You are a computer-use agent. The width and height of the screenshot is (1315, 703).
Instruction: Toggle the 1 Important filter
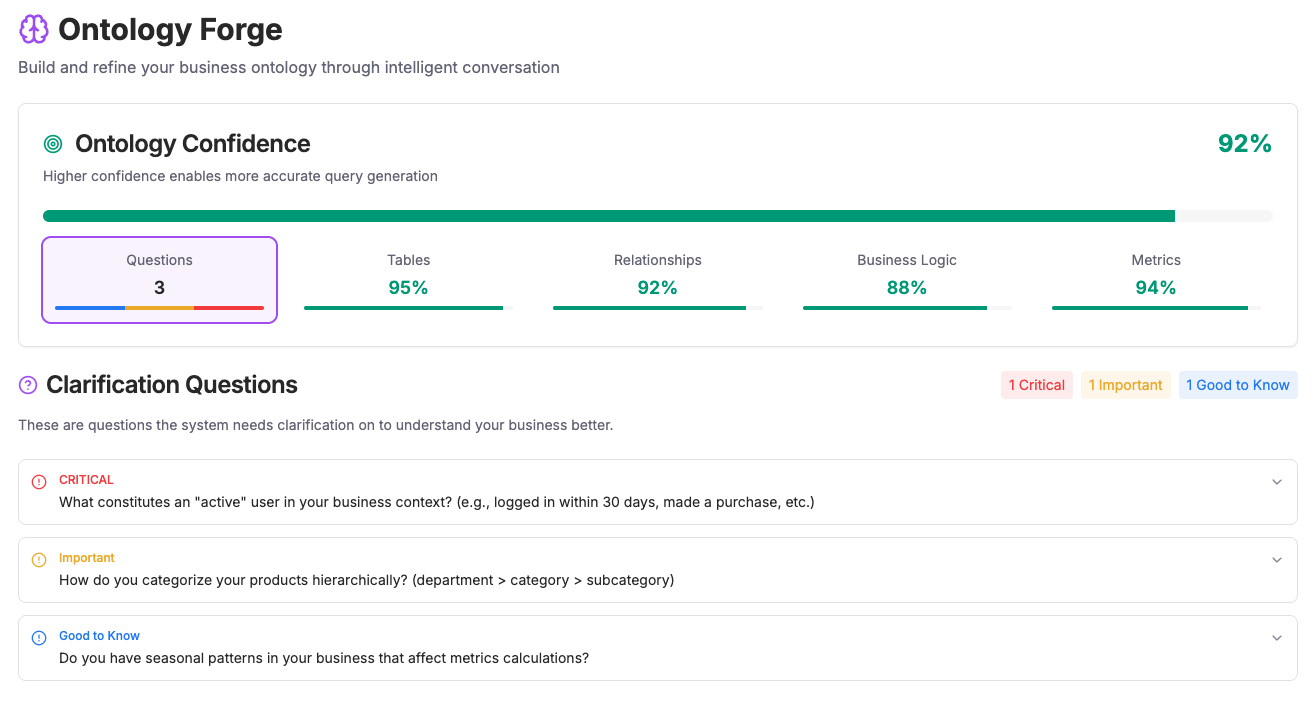click(x=1125, y=384)
